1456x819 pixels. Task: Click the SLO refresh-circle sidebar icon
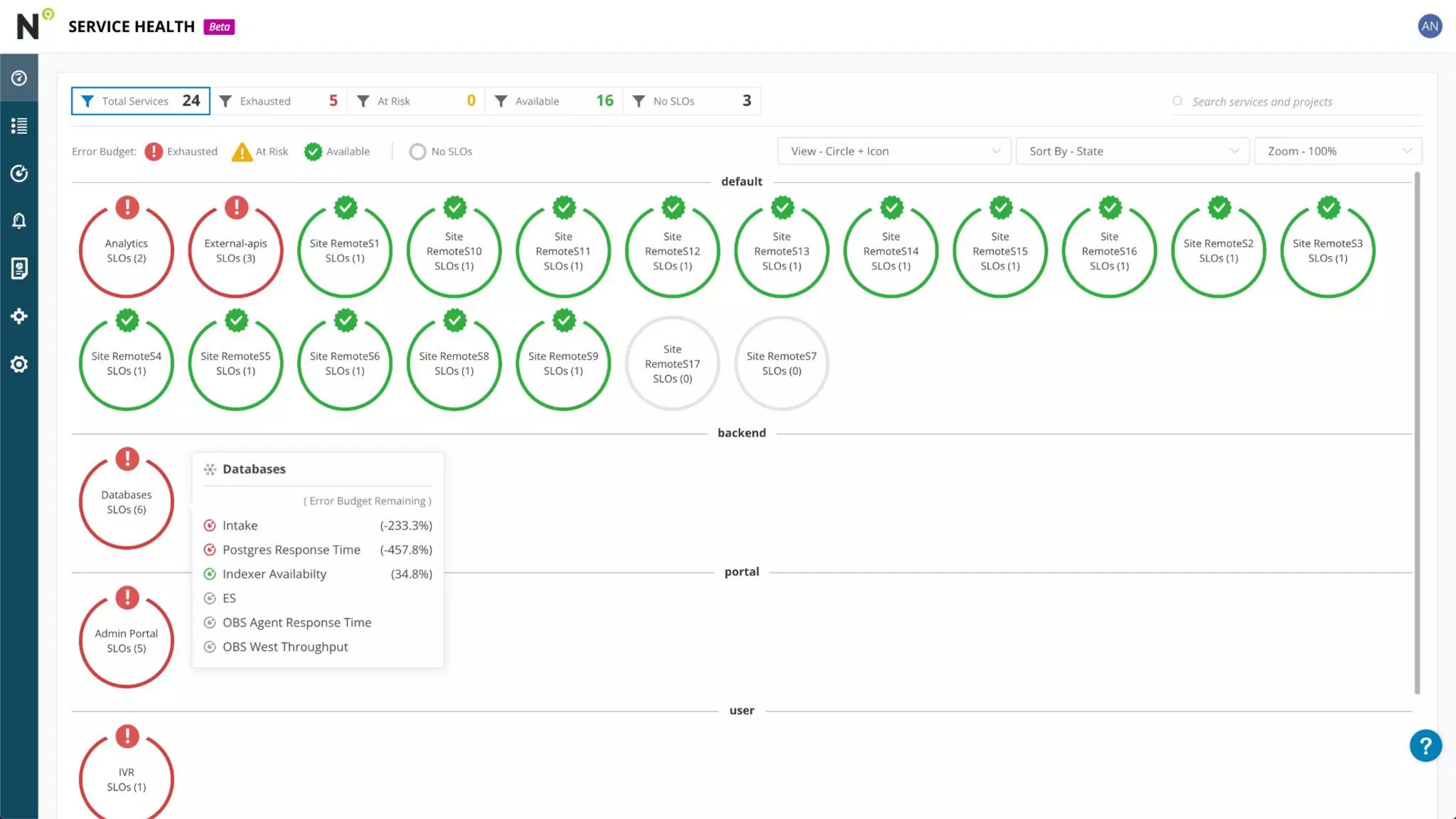[x=19, y=173]
